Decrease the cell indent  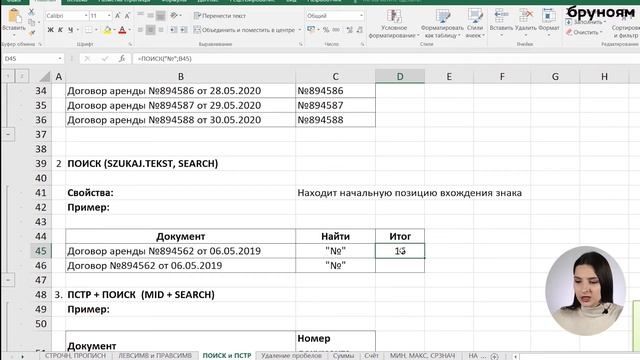(x=173, y=30)
